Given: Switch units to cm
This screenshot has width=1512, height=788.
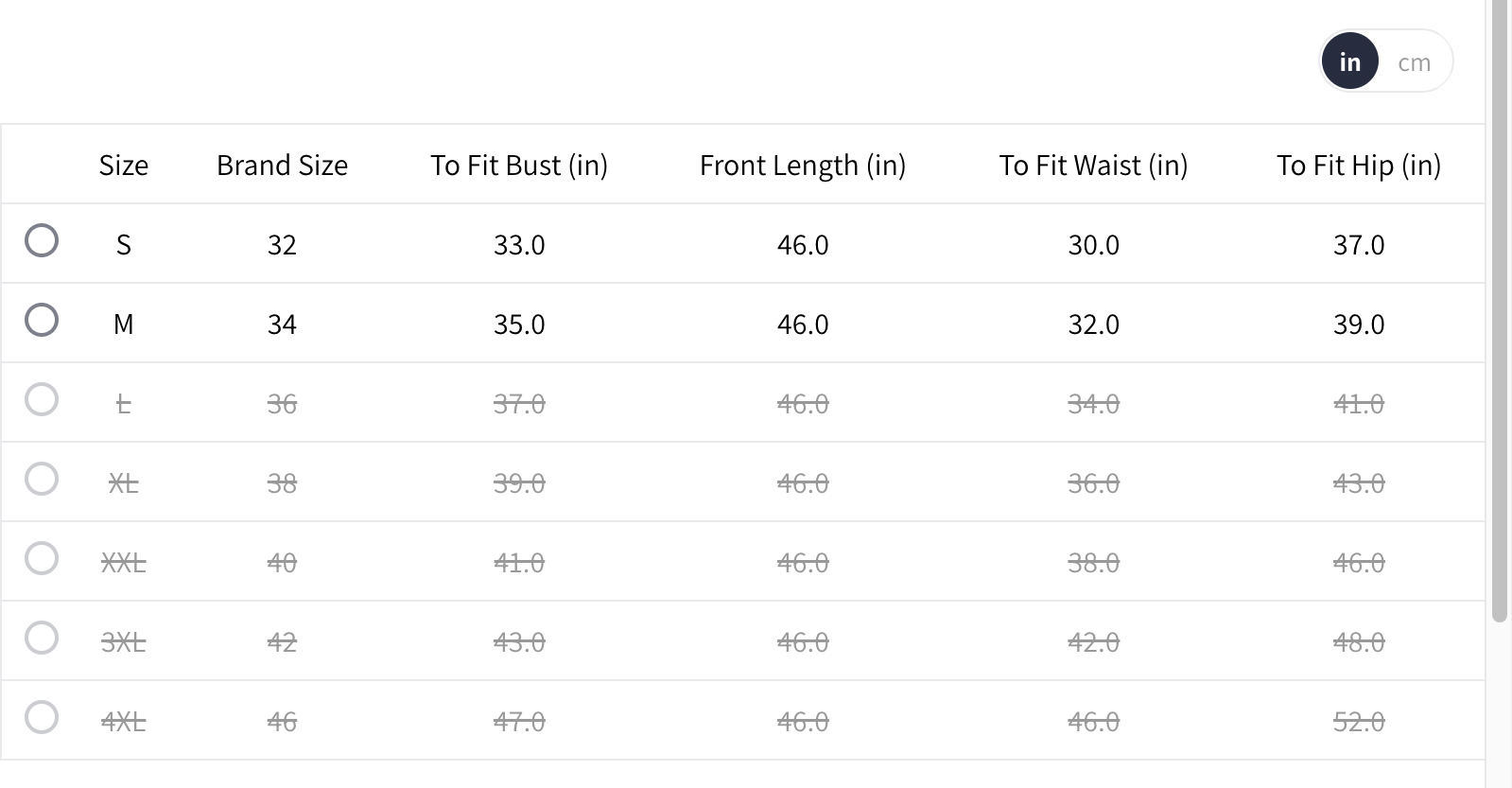Looking at the screenshot, I should pyautogui.click(x=1414, y=62).
